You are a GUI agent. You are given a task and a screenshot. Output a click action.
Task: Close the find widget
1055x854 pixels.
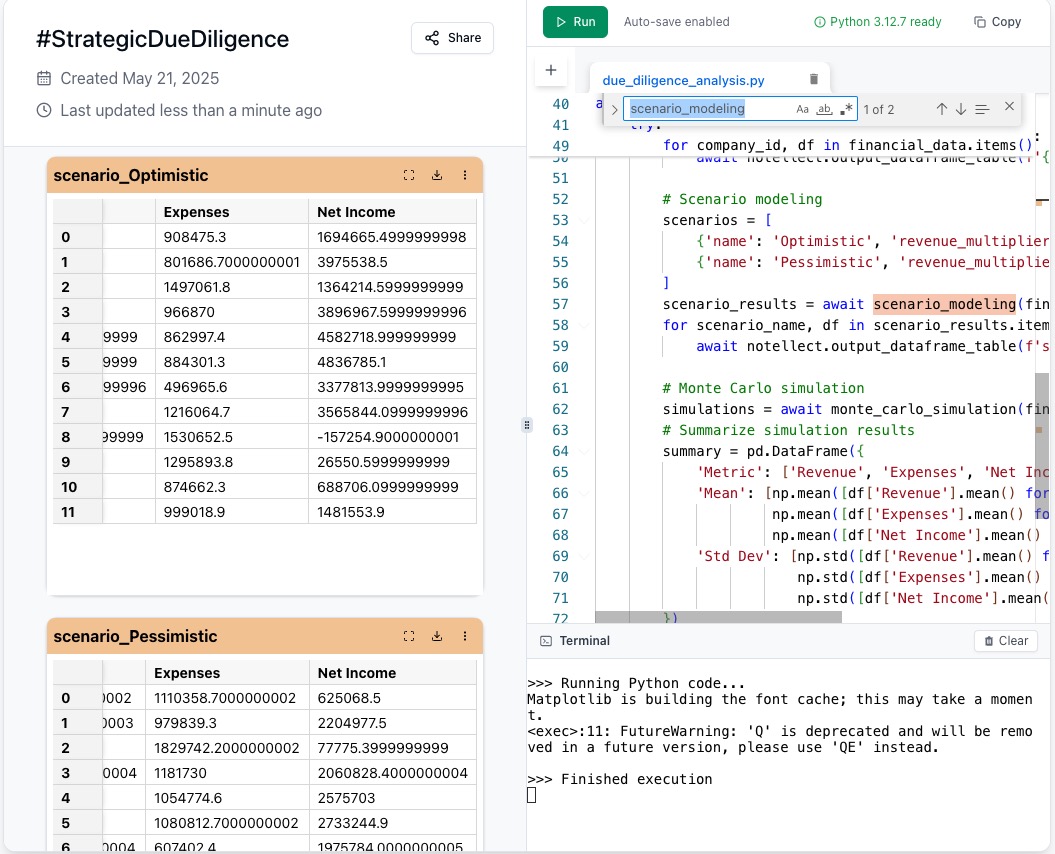(x=1009, y=106)
